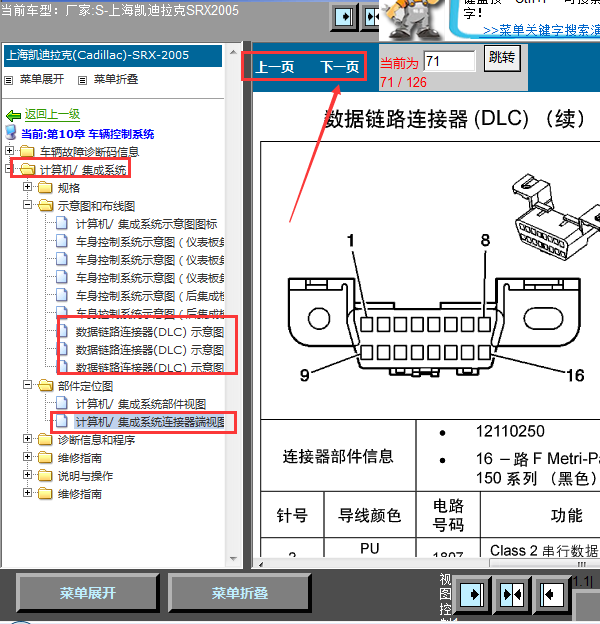Click top toolbar collapse-center arrows icon
The width and height of the screenshot is (600, 624).
point(371,17)
